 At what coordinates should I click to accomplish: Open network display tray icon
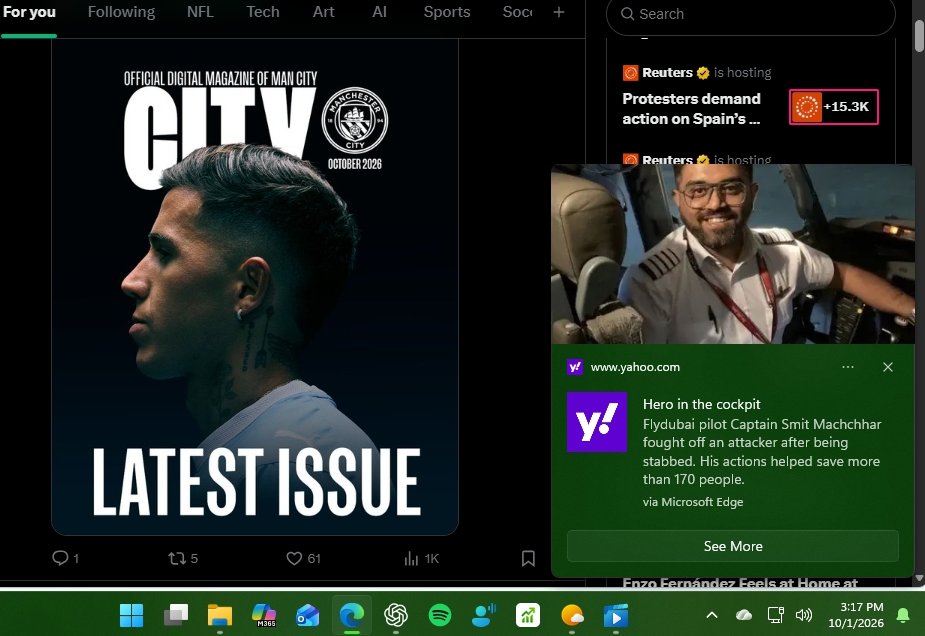point(775,615)
